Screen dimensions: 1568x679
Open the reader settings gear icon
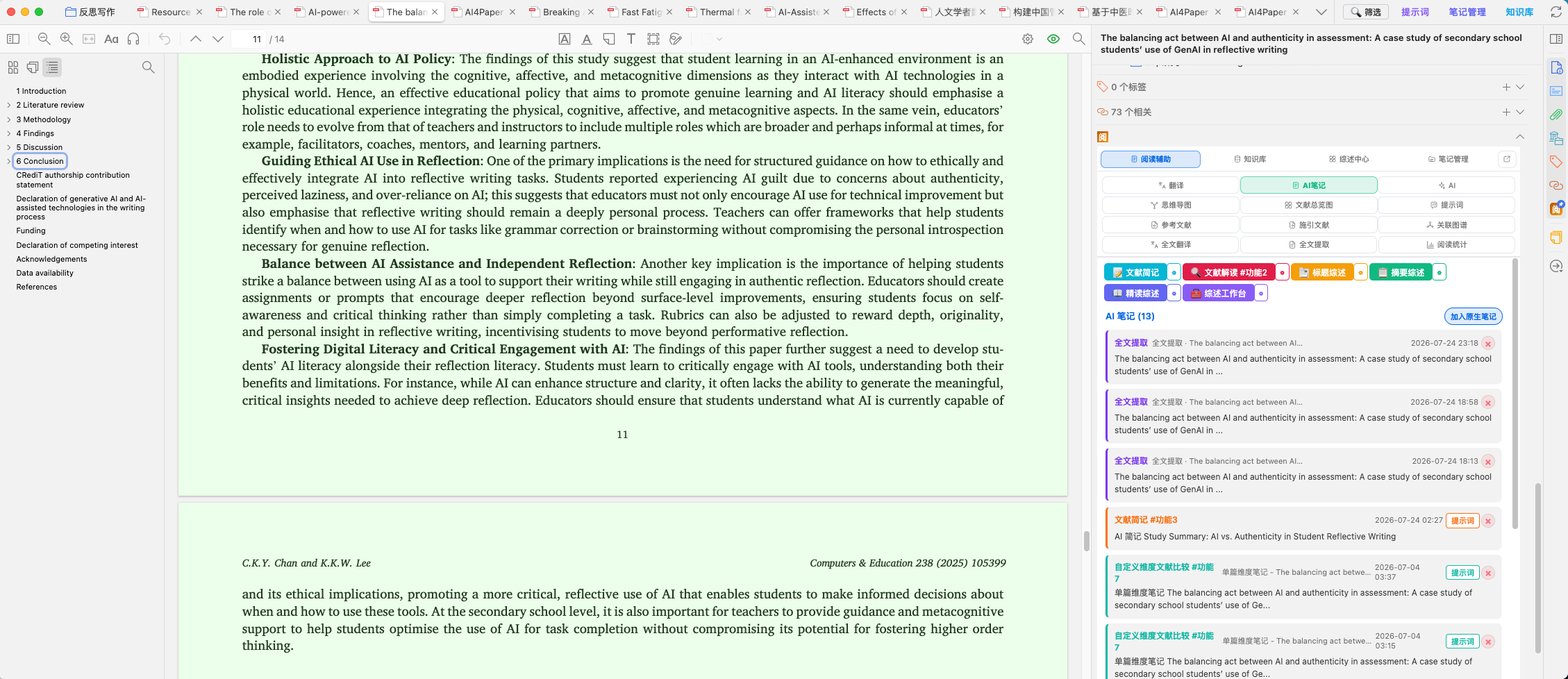coord(1028,39)
